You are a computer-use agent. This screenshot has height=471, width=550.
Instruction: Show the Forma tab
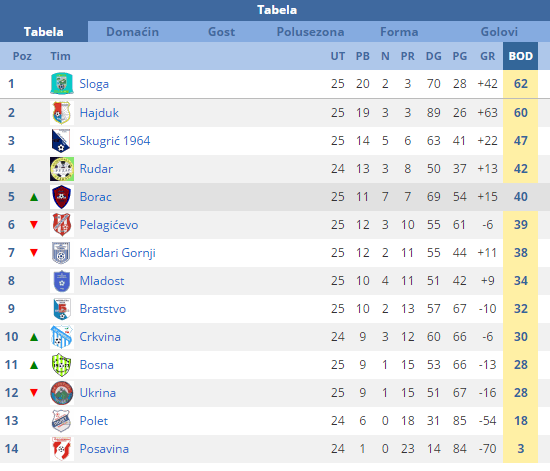click(399, 32)
